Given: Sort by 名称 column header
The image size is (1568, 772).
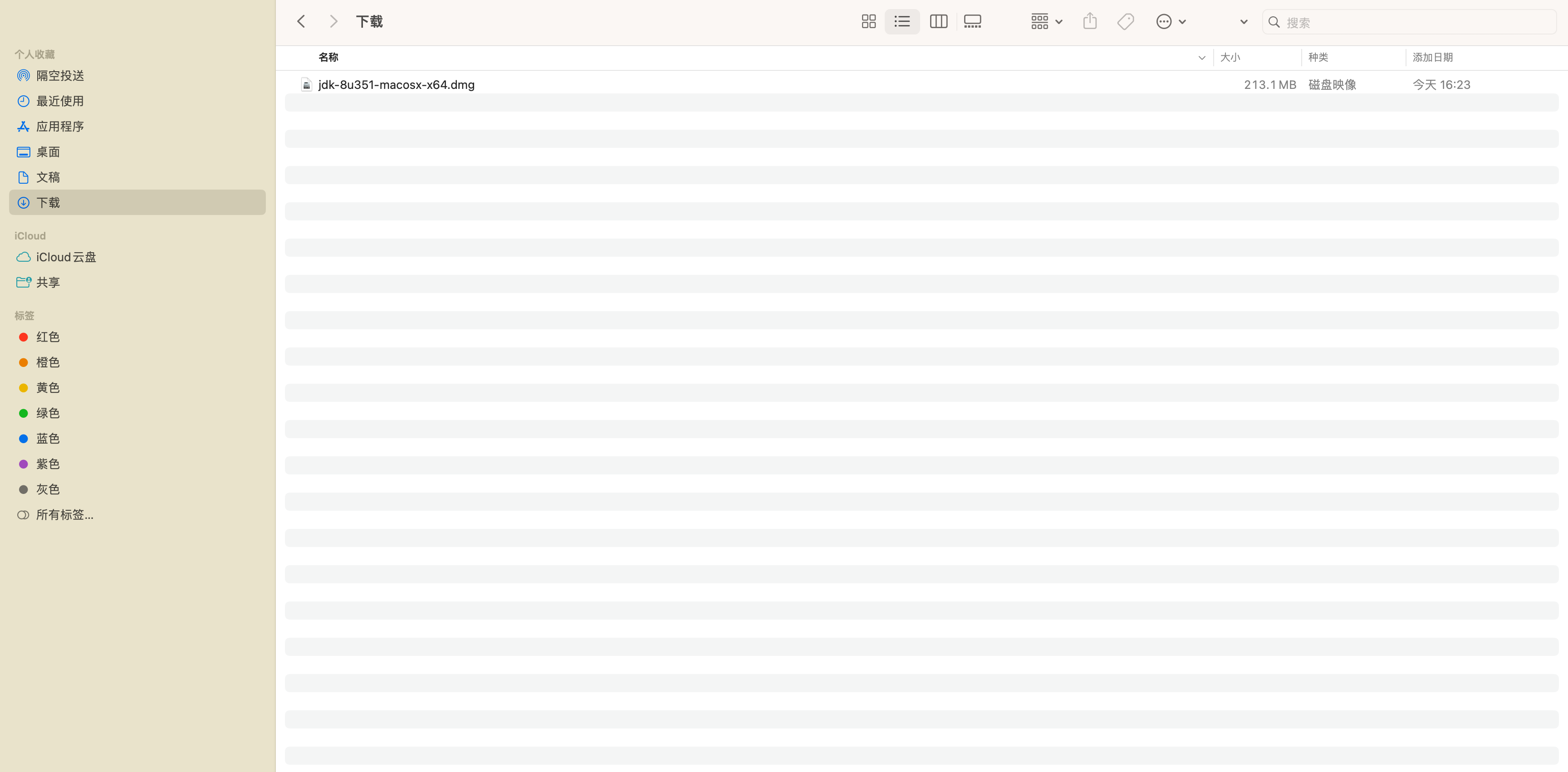Looking at the screenshot, I should (328, 57).
